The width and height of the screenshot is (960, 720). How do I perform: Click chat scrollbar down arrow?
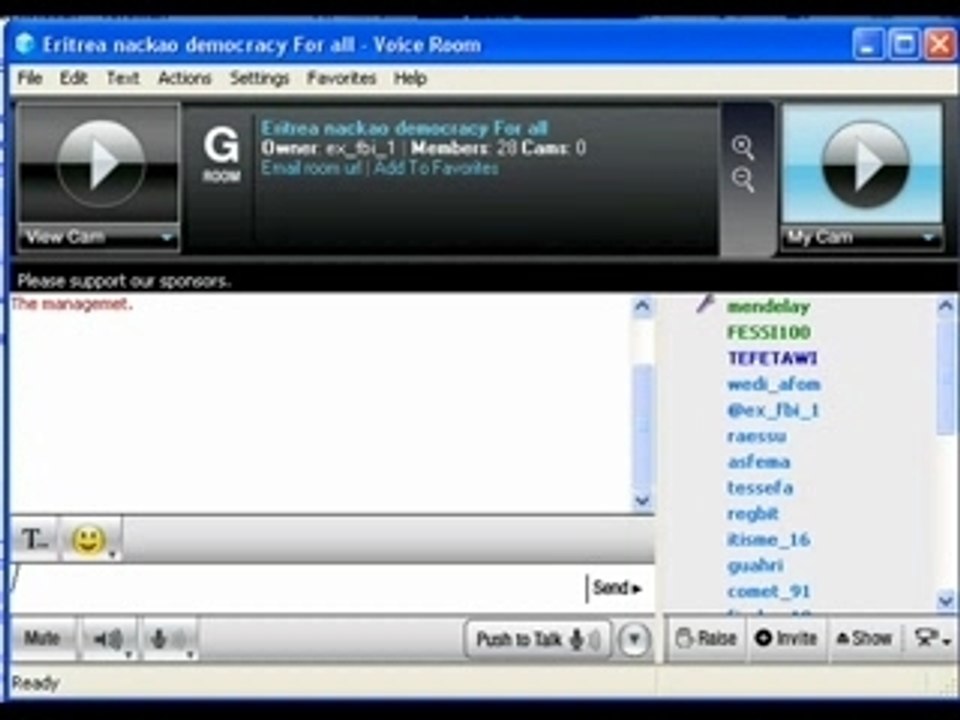coord(642,500)
